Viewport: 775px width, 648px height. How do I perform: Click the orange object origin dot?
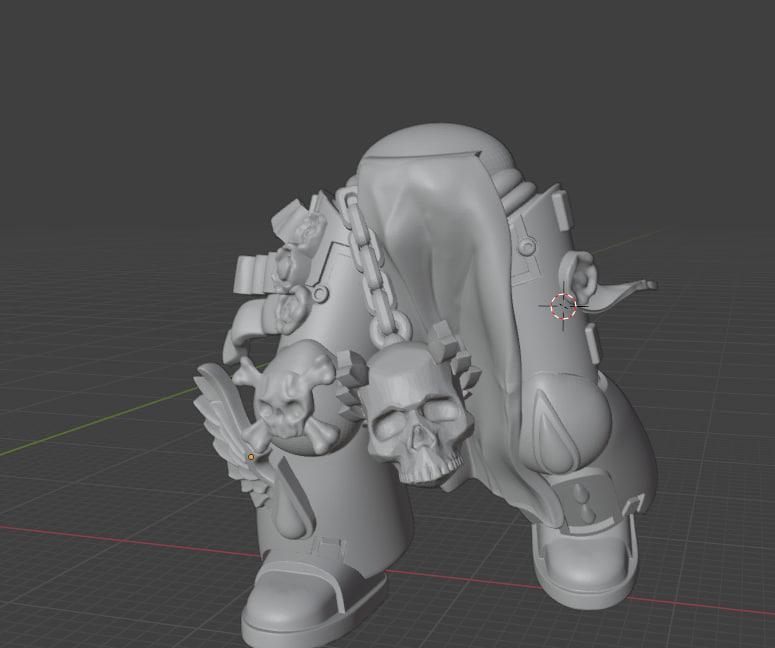pos(251,457)
